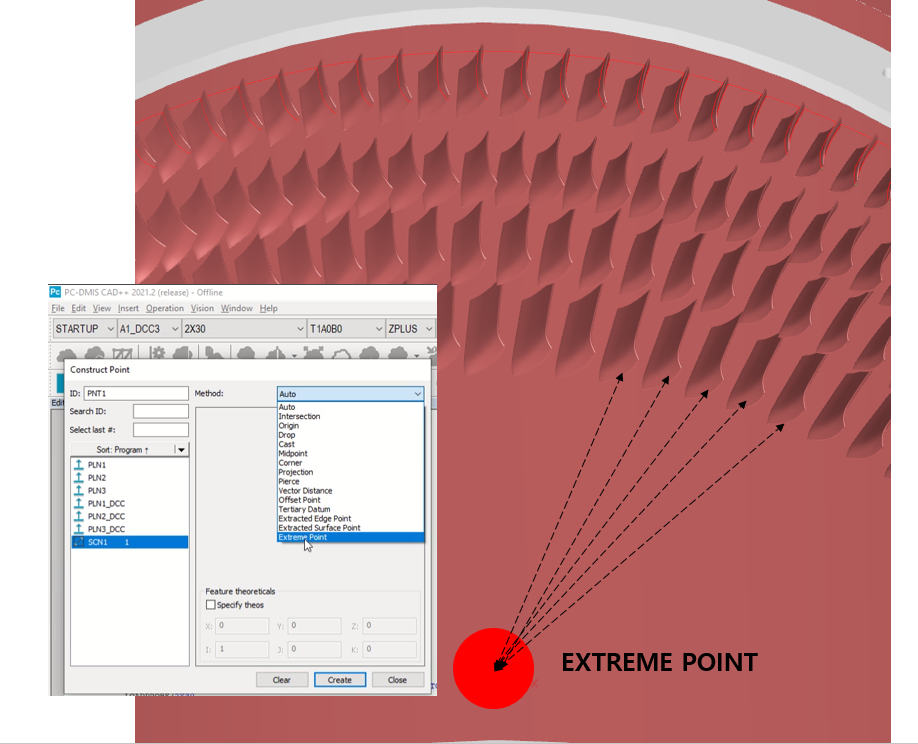918x744 pixels.
Task: Open the ZPLUS workplane dropdown
Action: pyautogui.click(x=410, y=329)
